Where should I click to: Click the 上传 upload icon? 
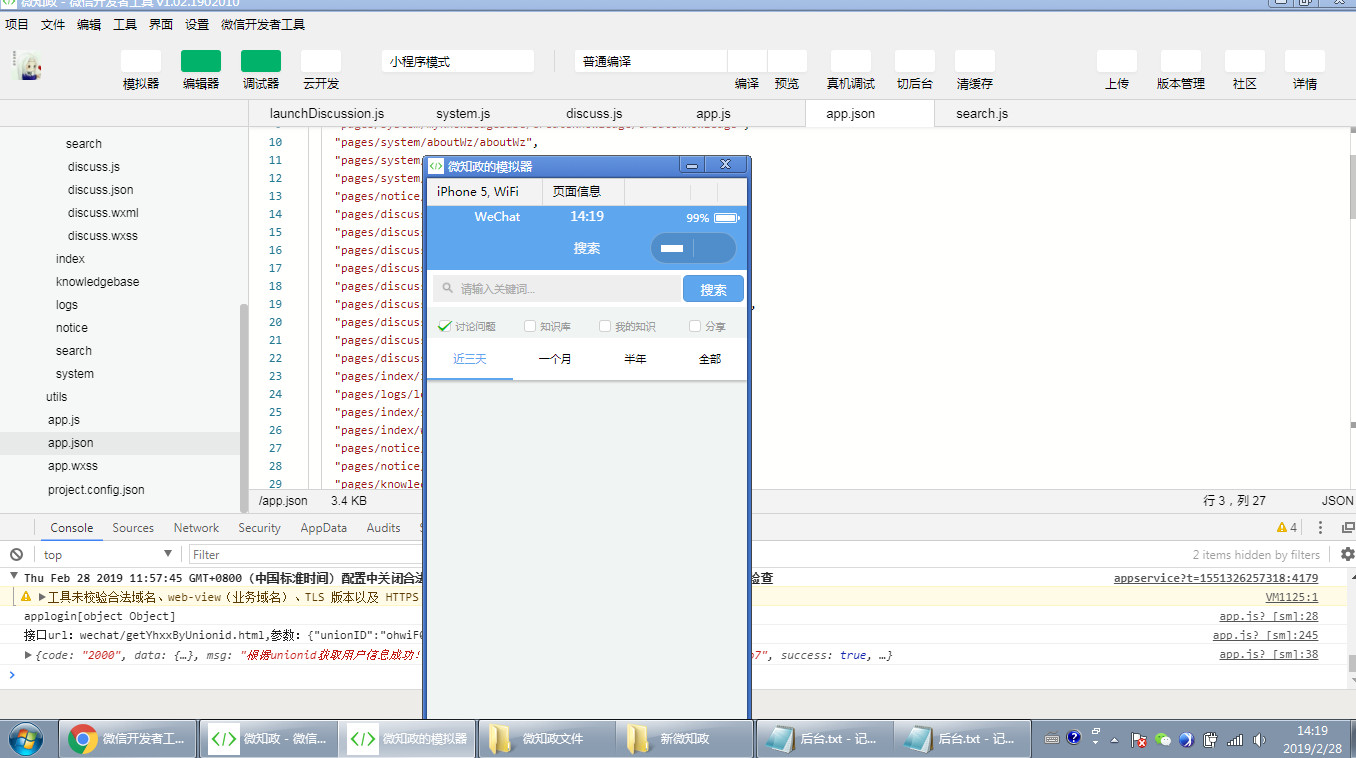click(1117, 62)
